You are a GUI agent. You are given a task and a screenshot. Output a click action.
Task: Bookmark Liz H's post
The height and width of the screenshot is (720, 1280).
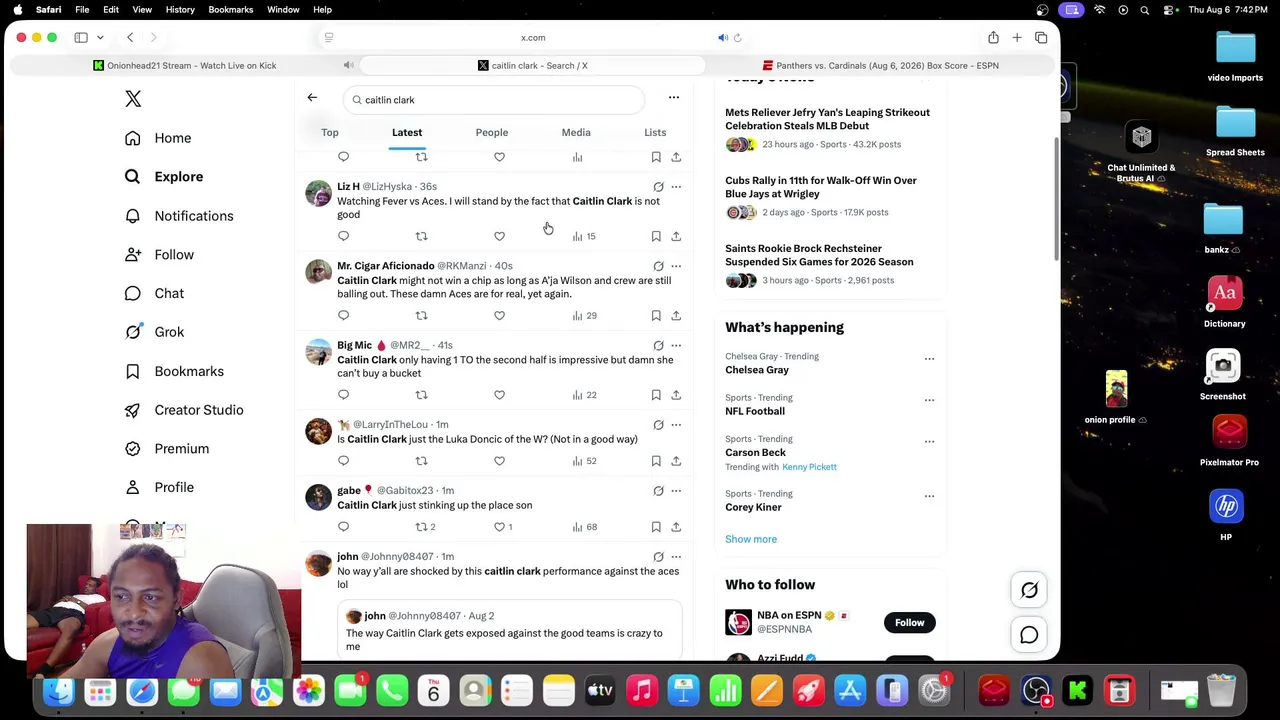[x=656, y=236]
